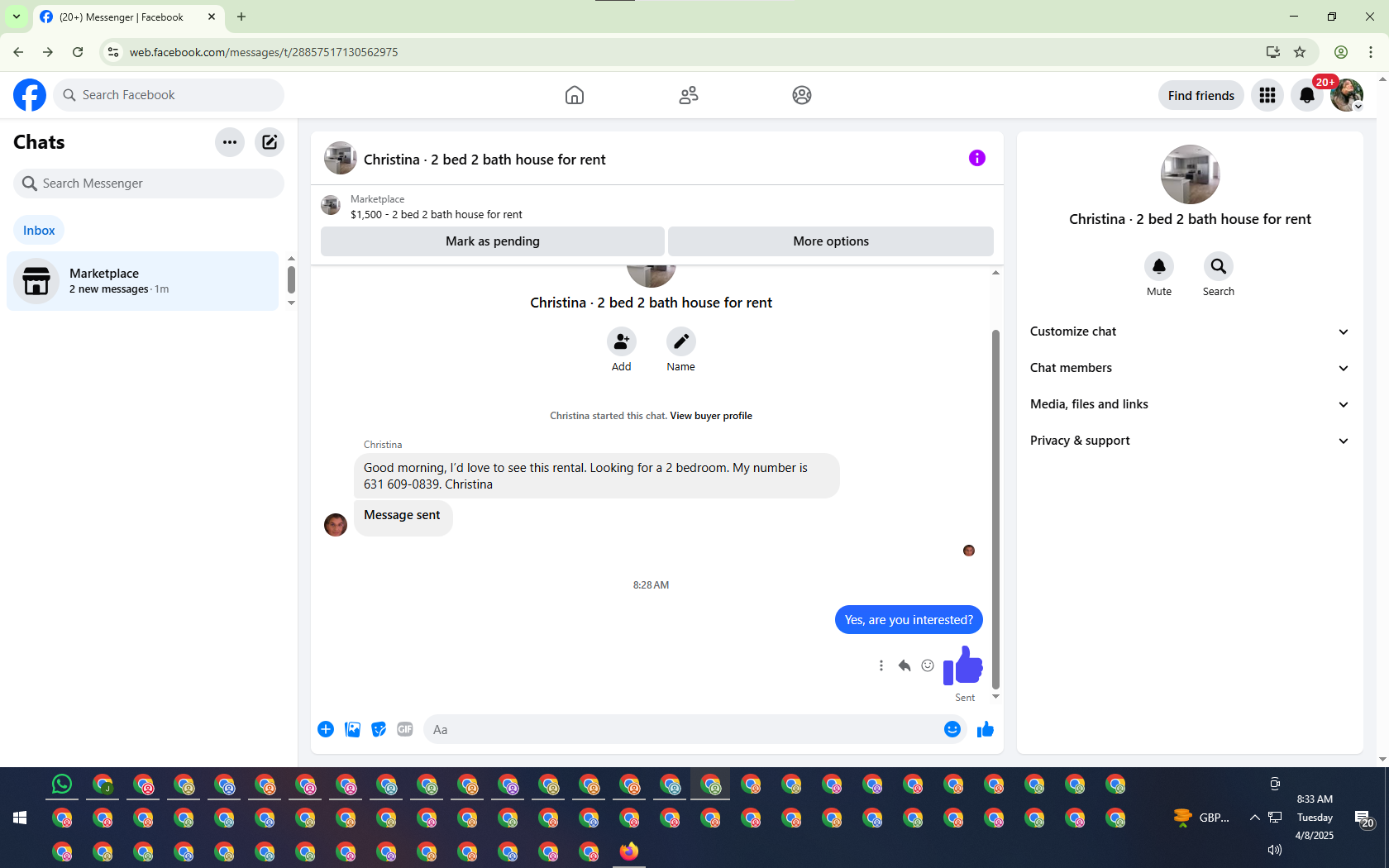Click the Search Messenger field
This screenshot has height=868, width=1389.
149,184
